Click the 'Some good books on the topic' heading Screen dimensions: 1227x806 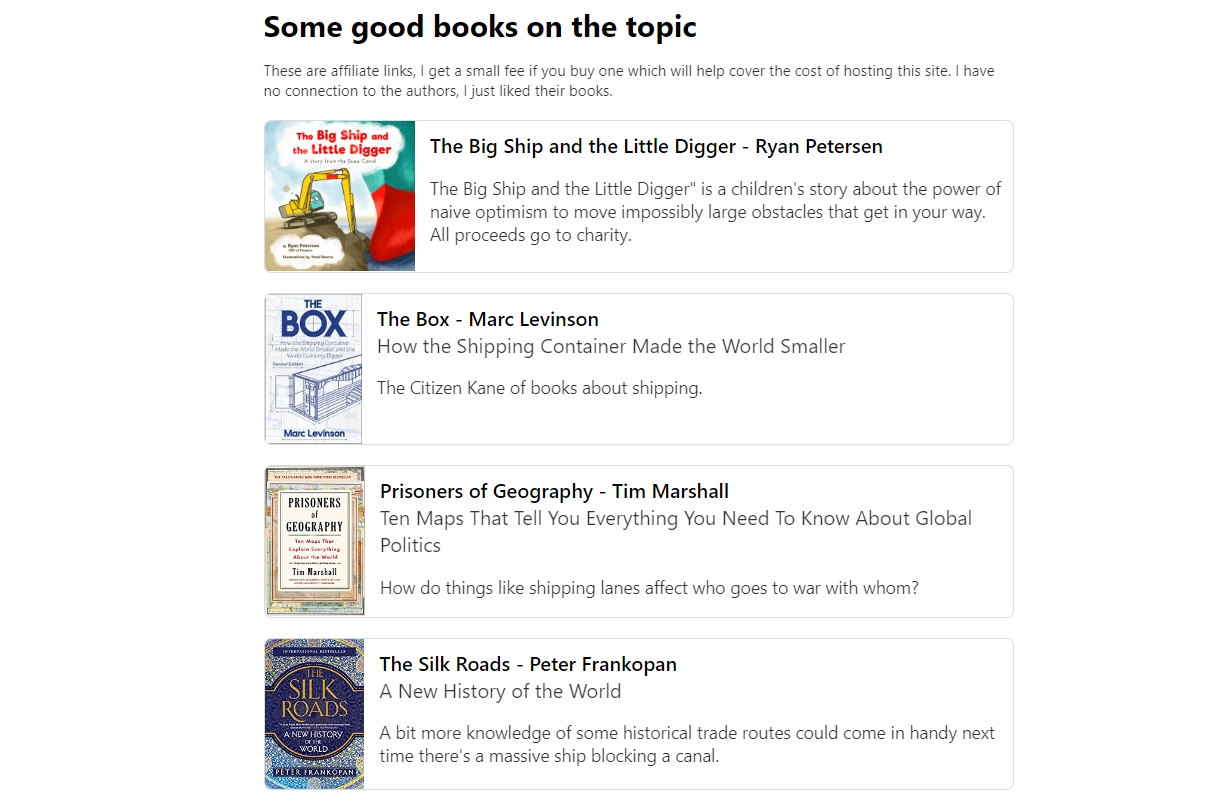(x=480, y=27)
